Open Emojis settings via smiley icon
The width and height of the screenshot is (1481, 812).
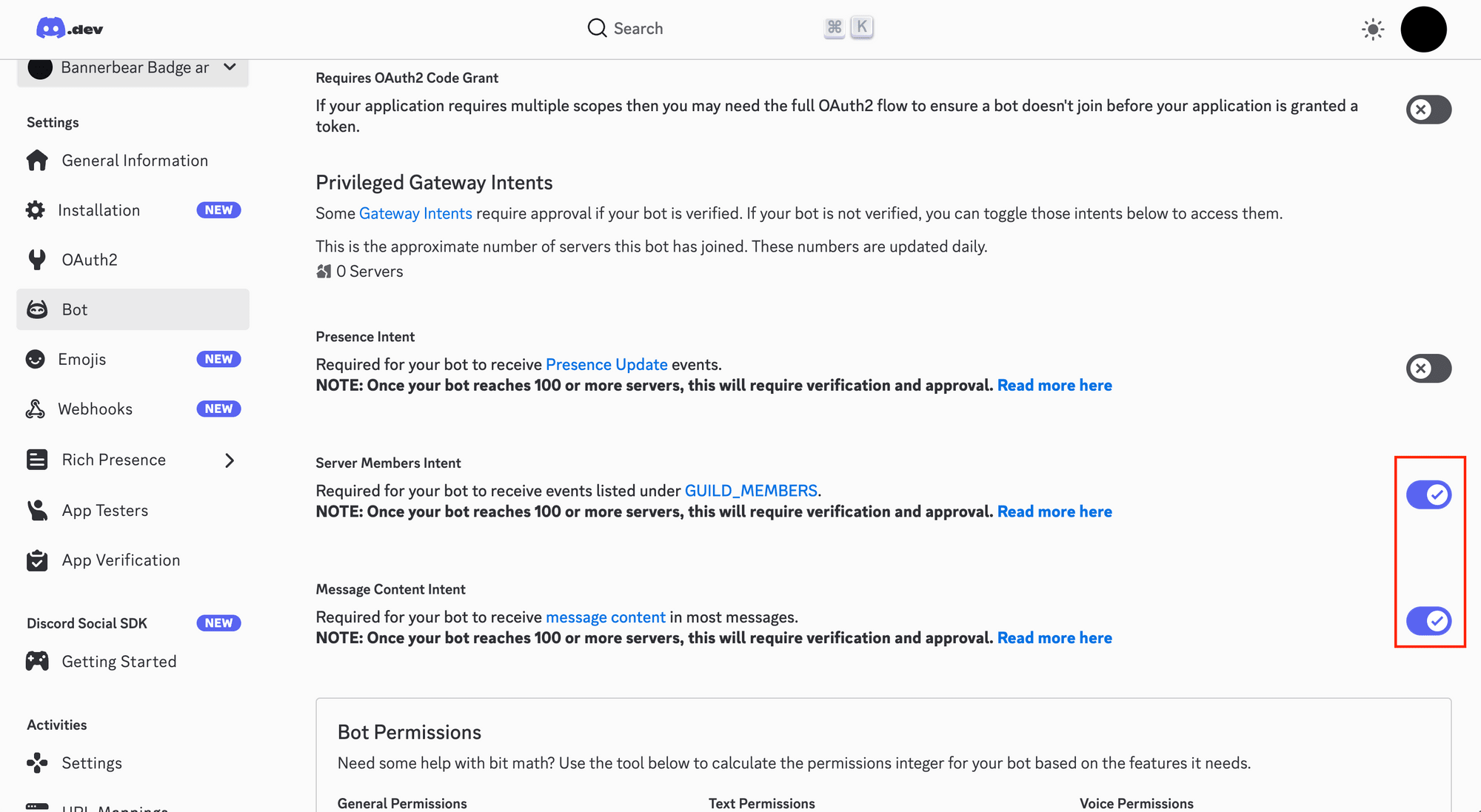36,359
